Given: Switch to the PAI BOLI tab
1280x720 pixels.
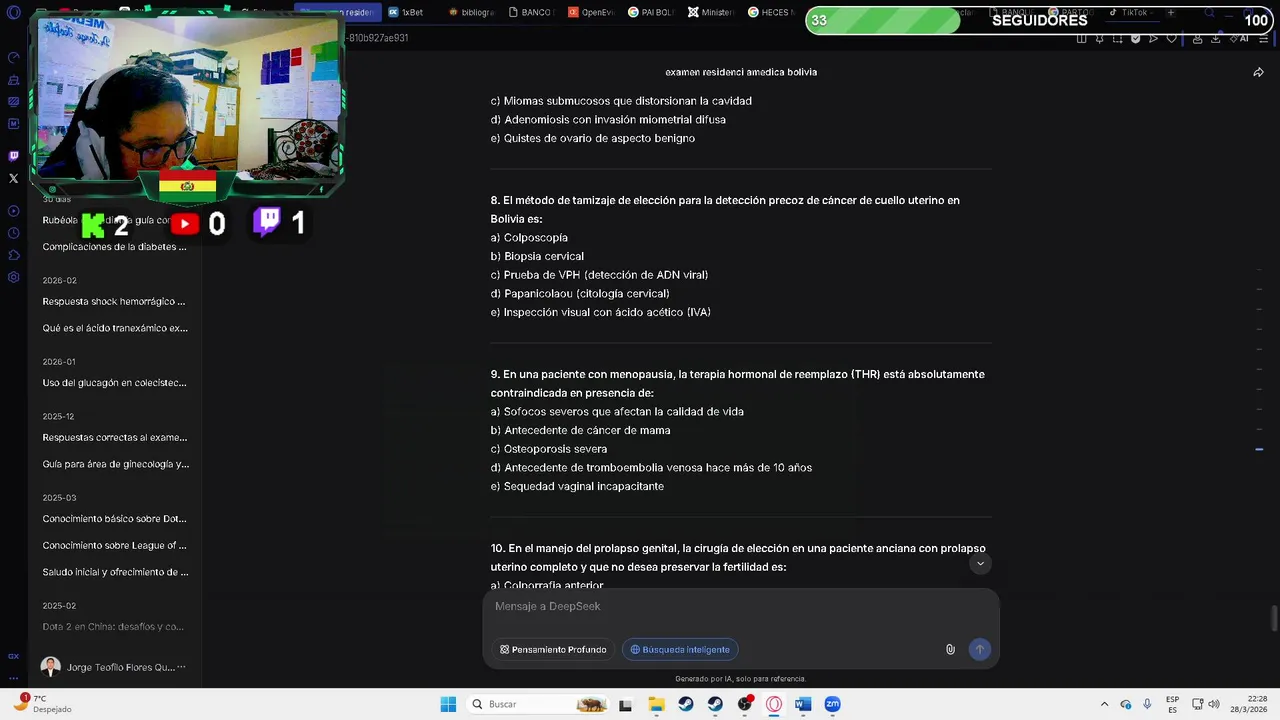Looking at the screenshot, I should click(651, 12).
